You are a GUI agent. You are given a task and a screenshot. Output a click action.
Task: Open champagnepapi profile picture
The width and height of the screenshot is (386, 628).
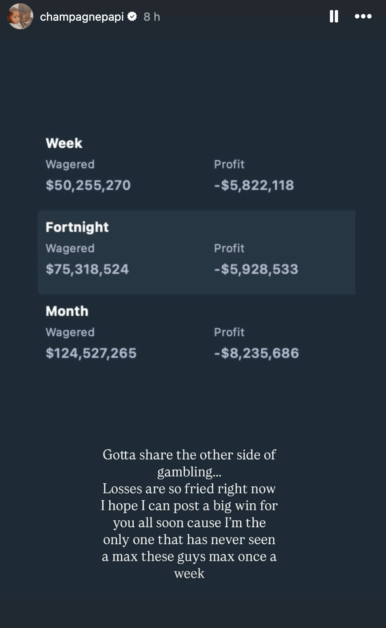[x=20, y=16]
